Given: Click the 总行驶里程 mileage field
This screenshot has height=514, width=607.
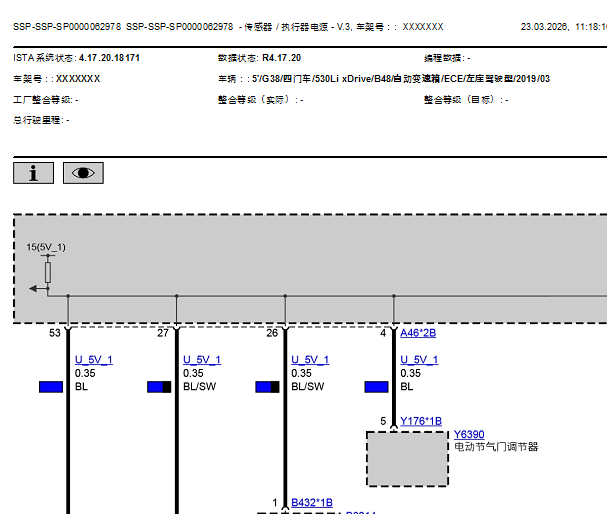Looking at the screenshot, I should [x=41, y=120].
